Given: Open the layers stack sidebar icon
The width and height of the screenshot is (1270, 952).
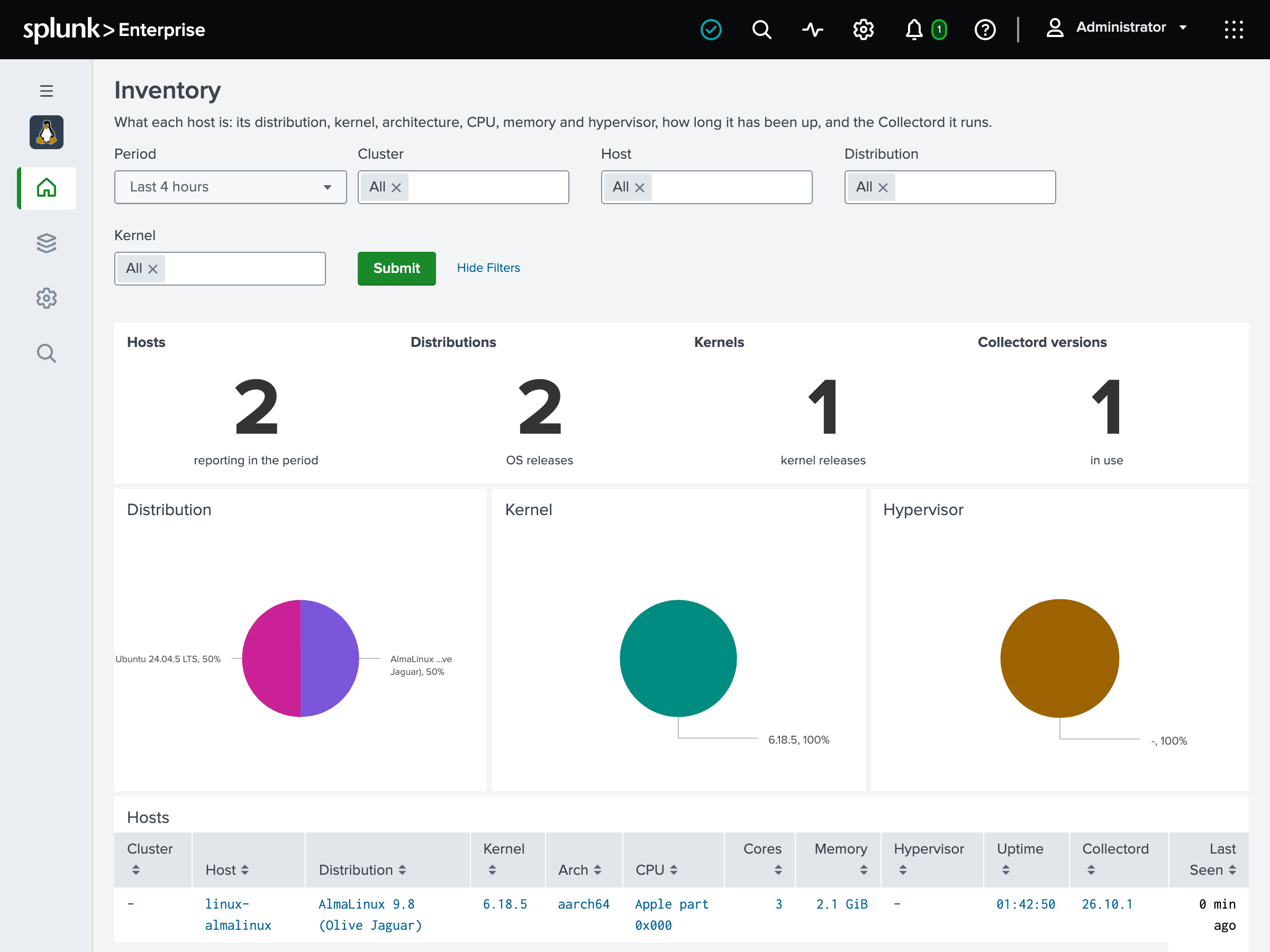Looking at the screenshot, I should click(47, 243).
